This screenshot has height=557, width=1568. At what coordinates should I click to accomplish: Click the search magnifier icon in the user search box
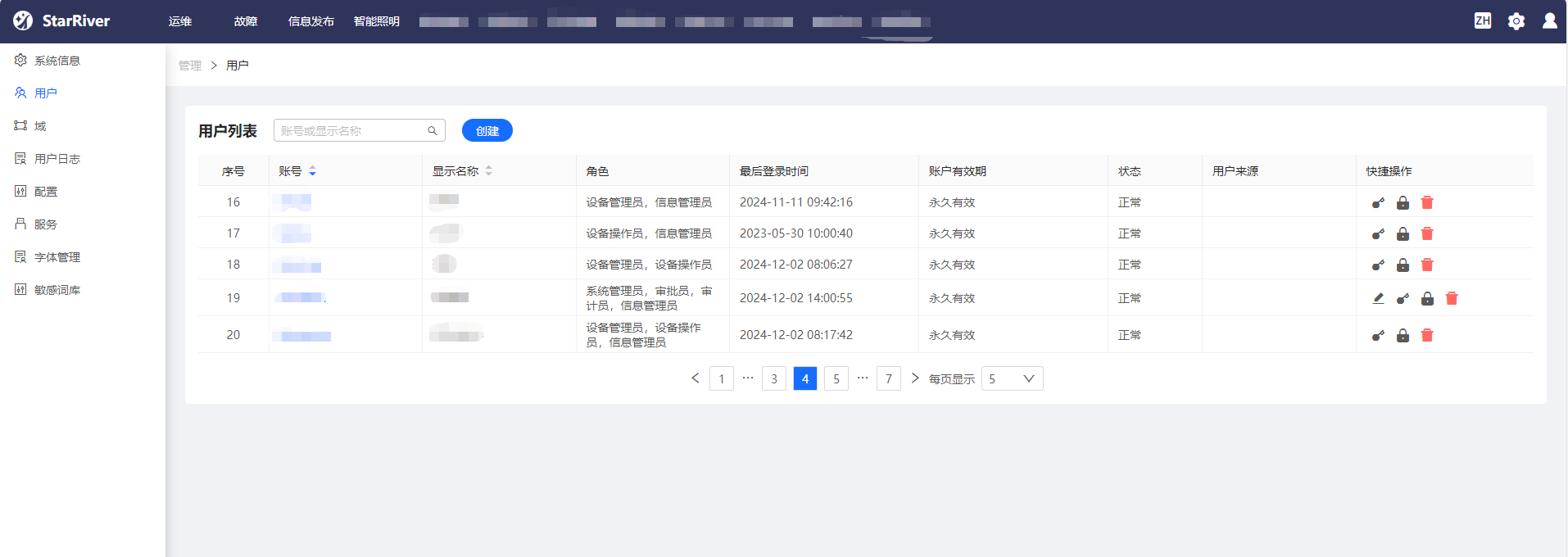[433, 131]
